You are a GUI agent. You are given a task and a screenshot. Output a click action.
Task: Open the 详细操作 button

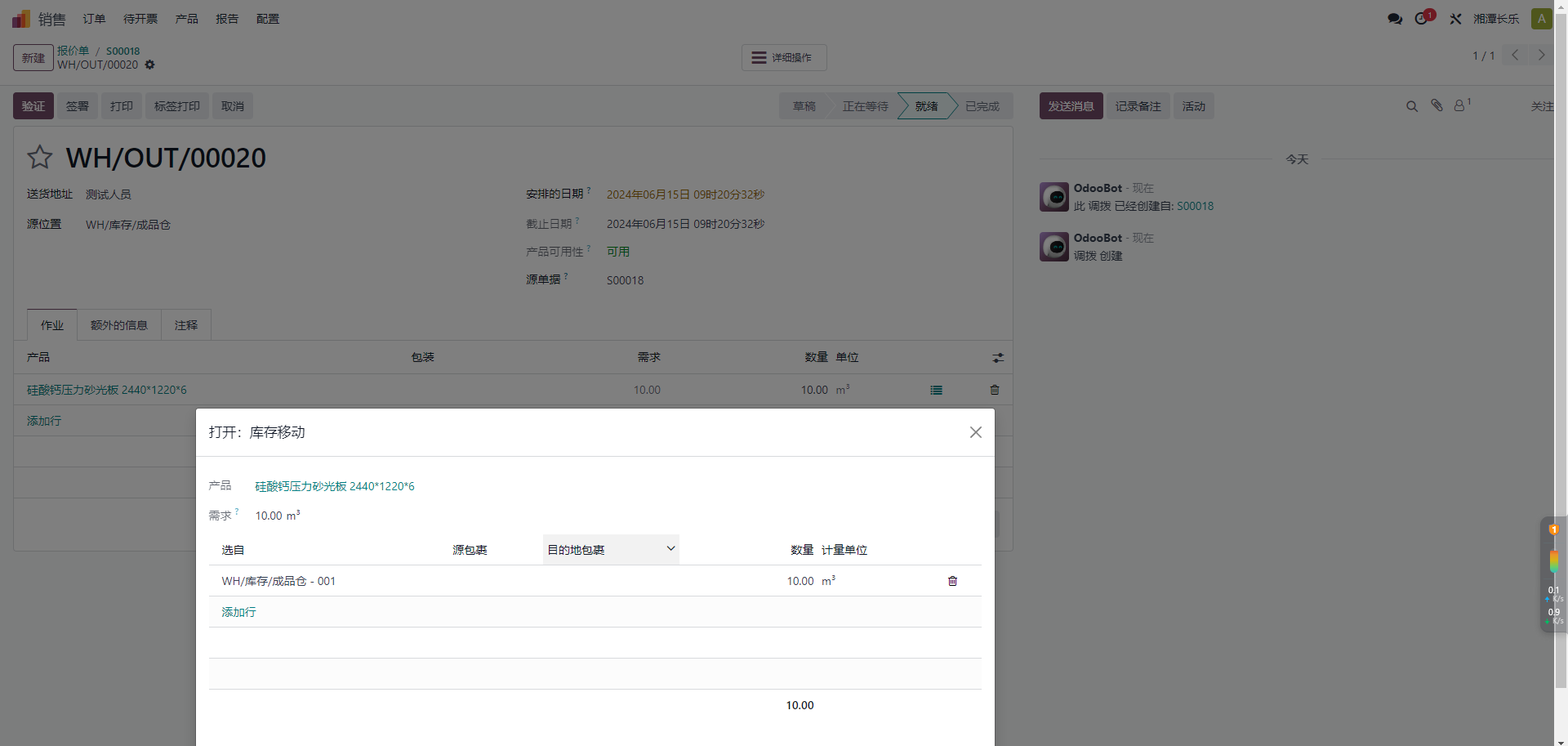784,57
